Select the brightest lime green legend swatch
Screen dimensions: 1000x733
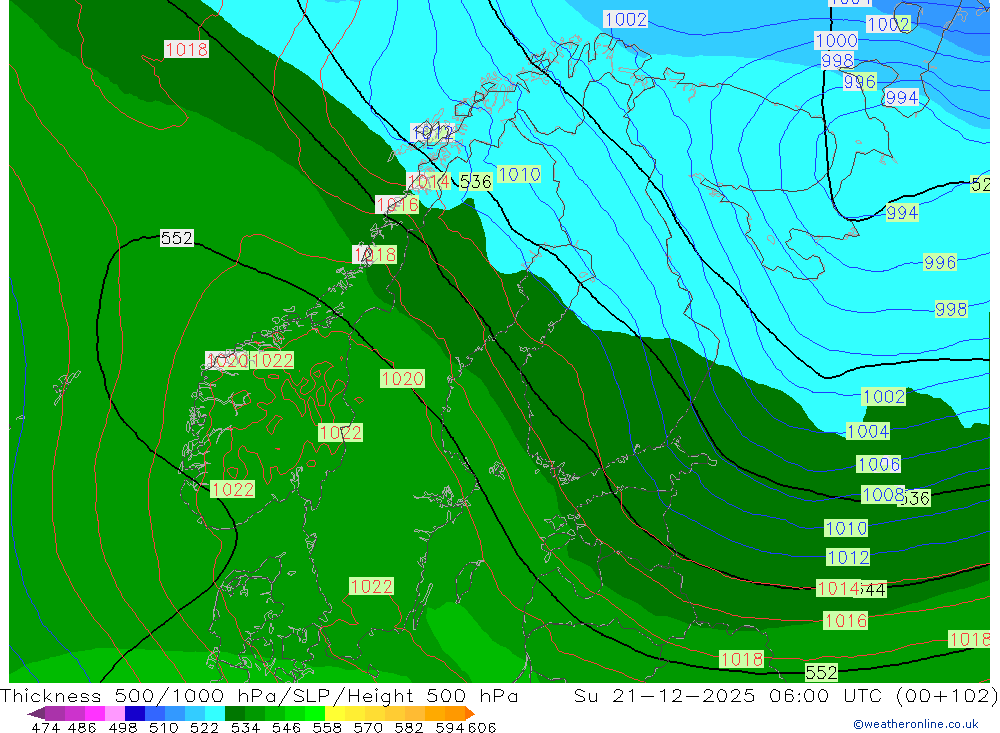[315, 713]
